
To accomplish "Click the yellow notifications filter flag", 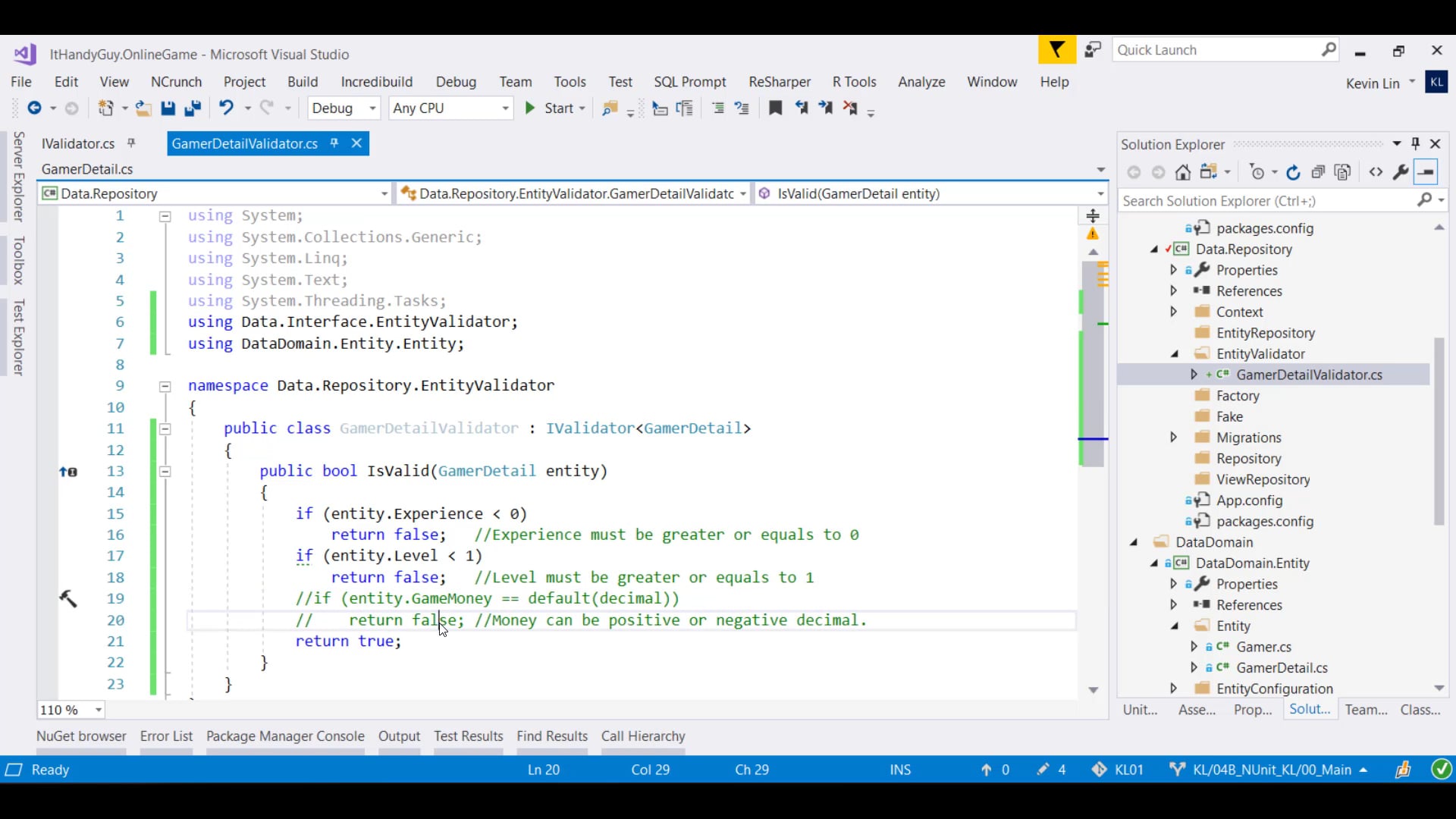I will point(1056,51).
